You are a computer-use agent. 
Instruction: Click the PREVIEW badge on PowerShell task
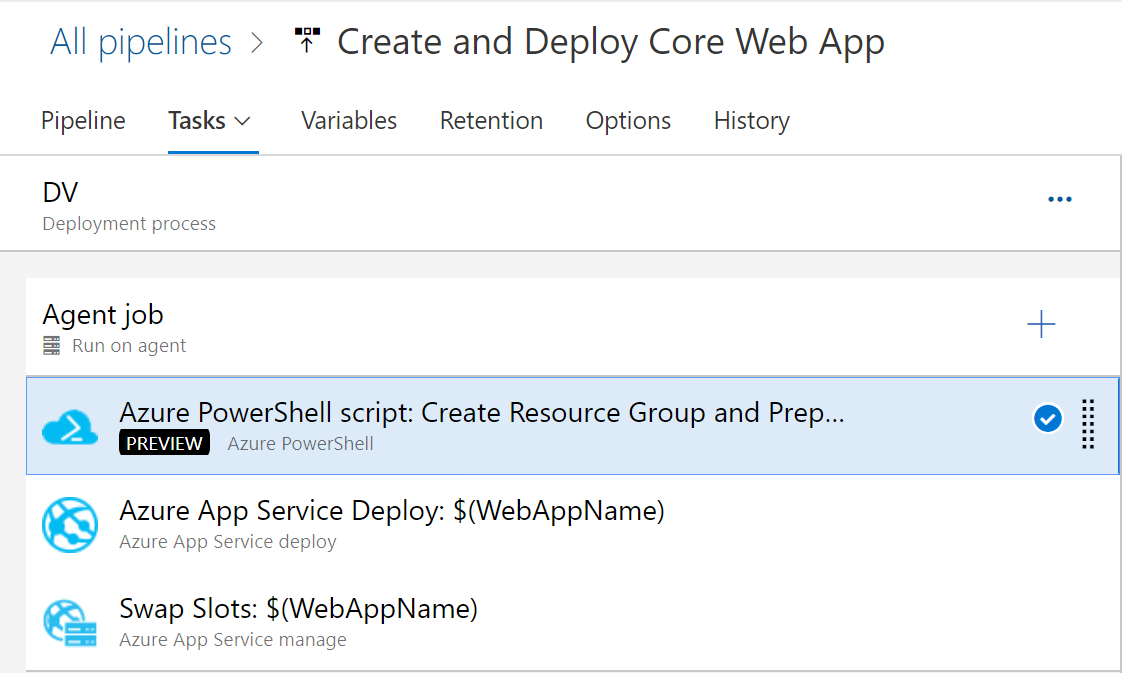[x=164, y=443]
